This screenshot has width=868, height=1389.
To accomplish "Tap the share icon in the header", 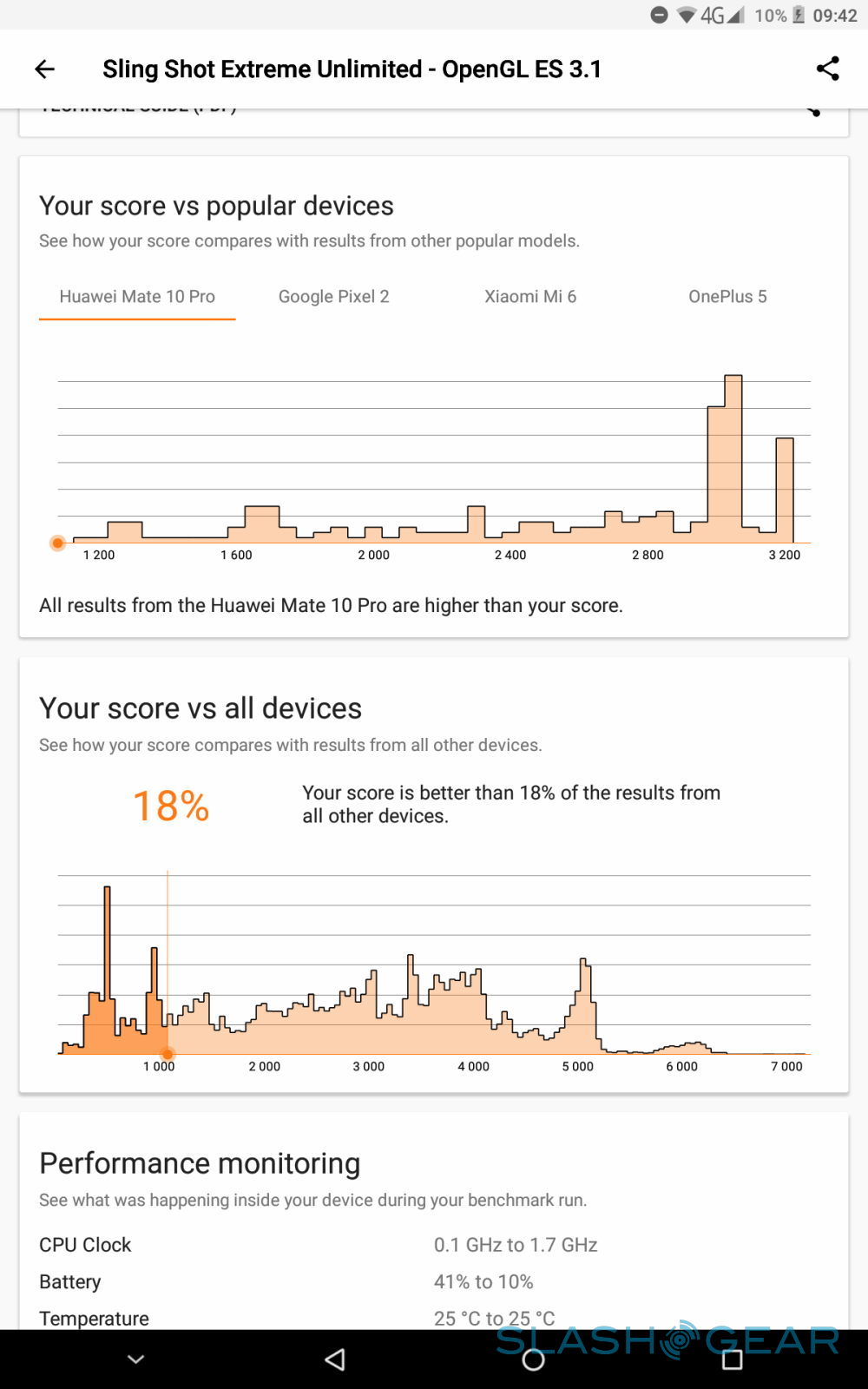I will (x=827, y=69).
